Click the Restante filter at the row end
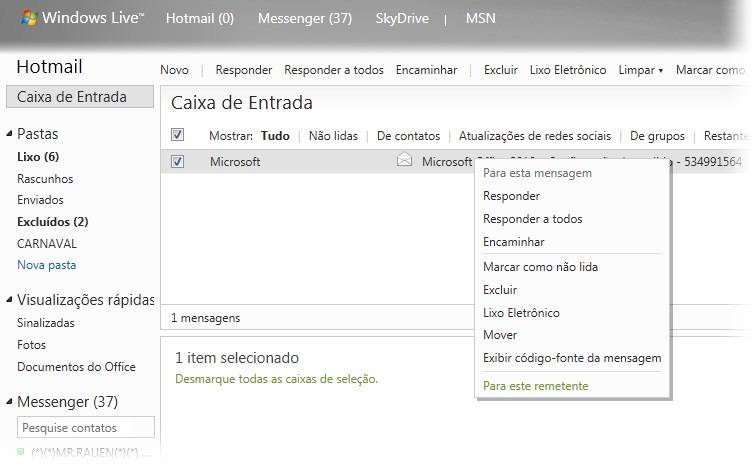Image resolution: width=755 pixels, height=467 pixels. click(x=726, y=136)
